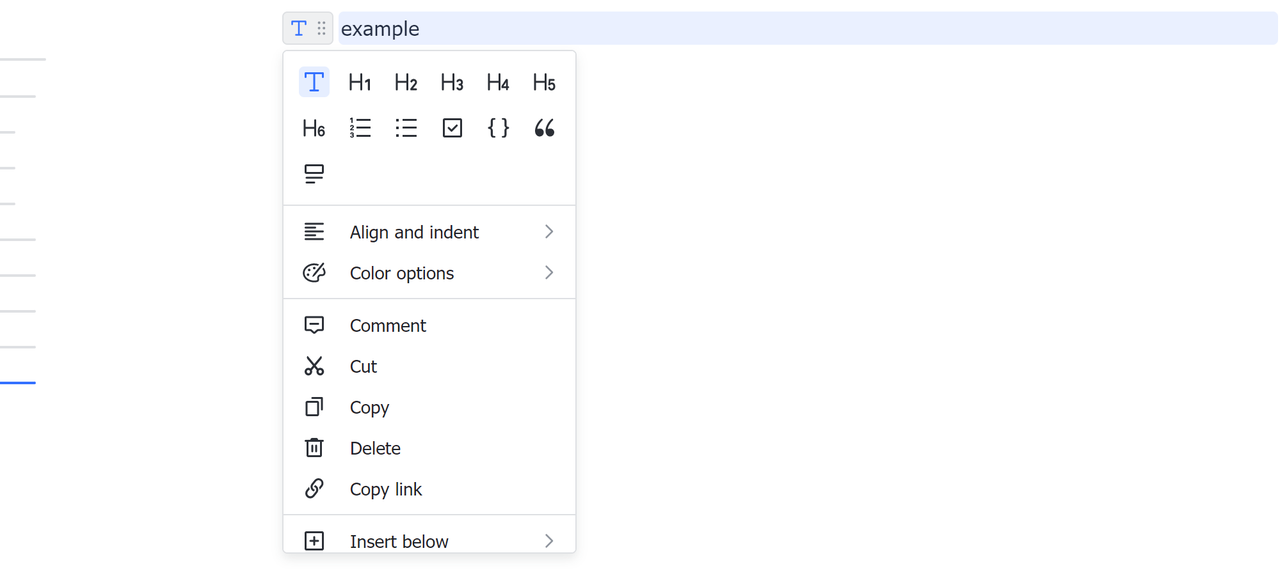The image size is (1280, 569).
Task: Apply Heading 5 block style
Action: coord(544,83)
